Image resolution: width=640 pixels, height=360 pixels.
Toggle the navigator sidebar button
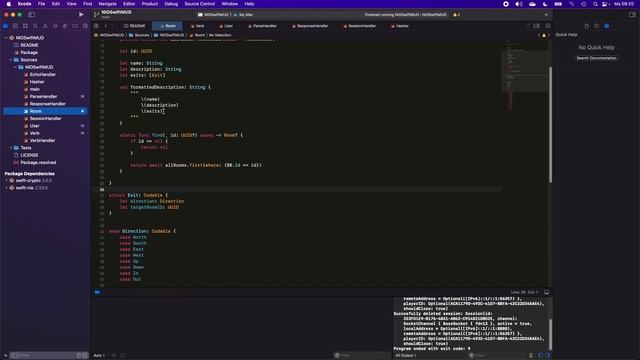pyautogui.click(x=31, y=14)
